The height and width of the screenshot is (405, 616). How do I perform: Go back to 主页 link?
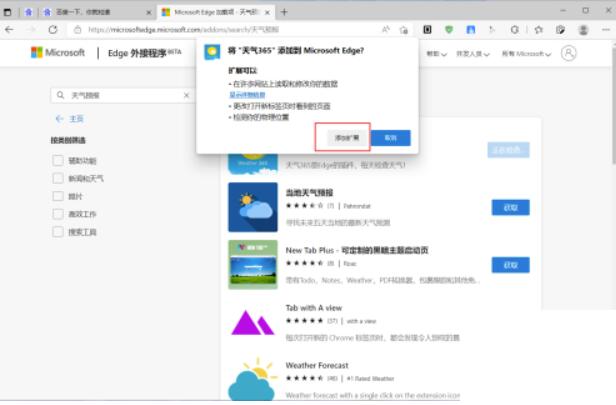pos(70,119)
